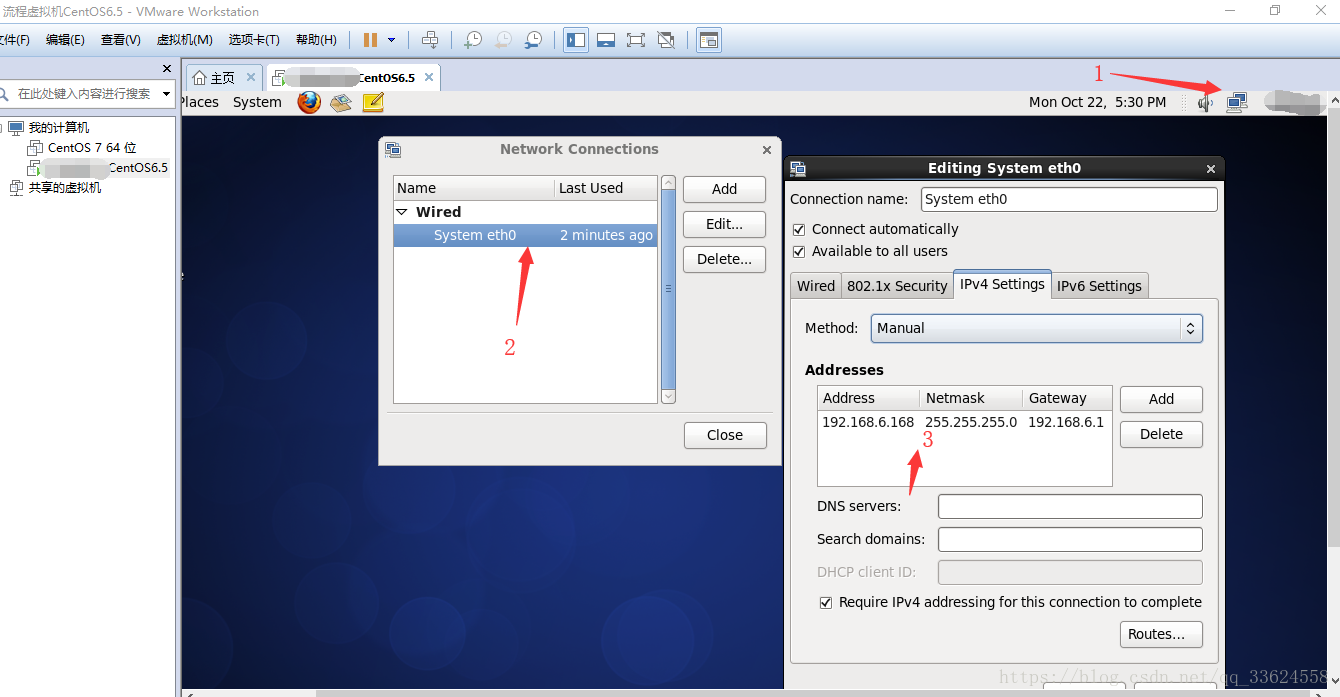Close the 主页 tab

tap(251, 77)
